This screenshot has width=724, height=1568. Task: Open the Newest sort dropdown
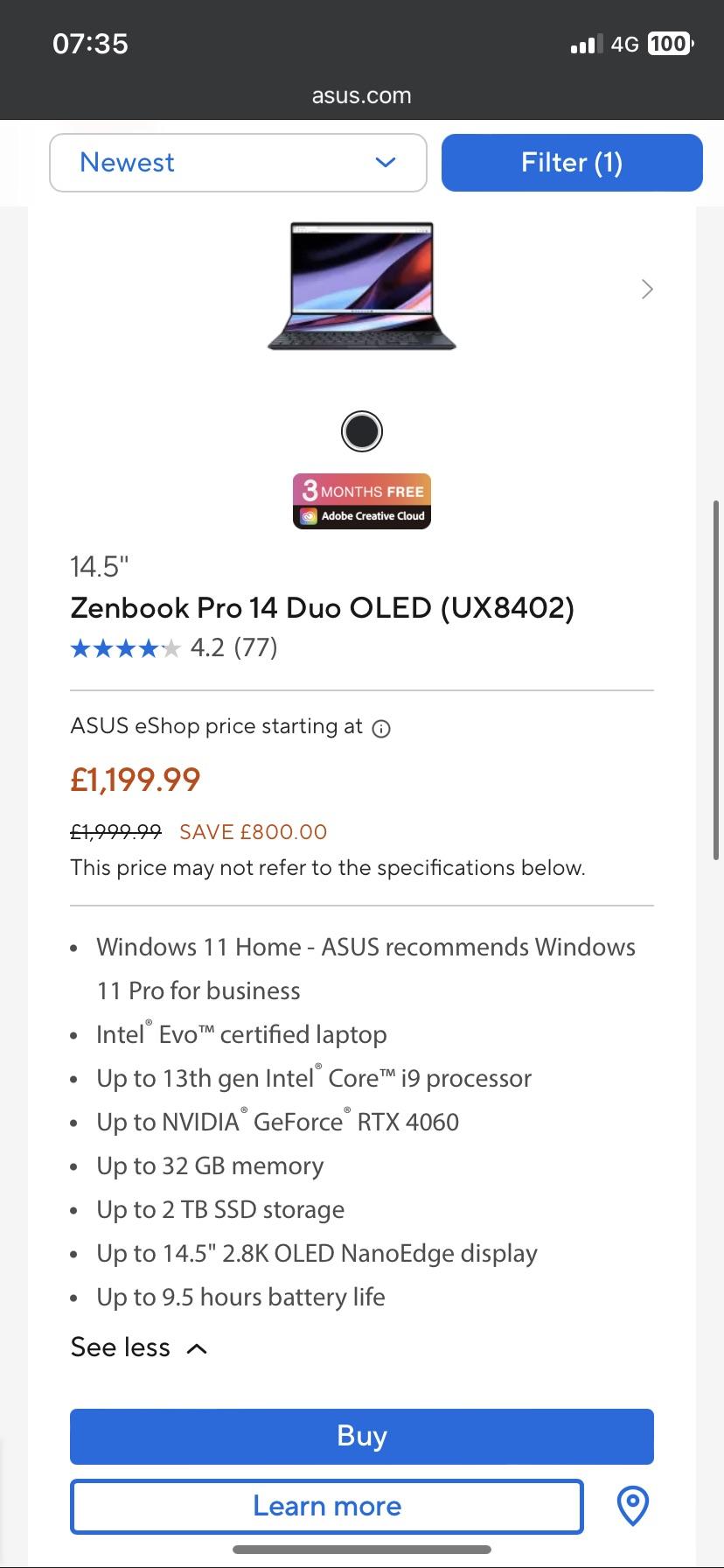click(x=238, y=163)
